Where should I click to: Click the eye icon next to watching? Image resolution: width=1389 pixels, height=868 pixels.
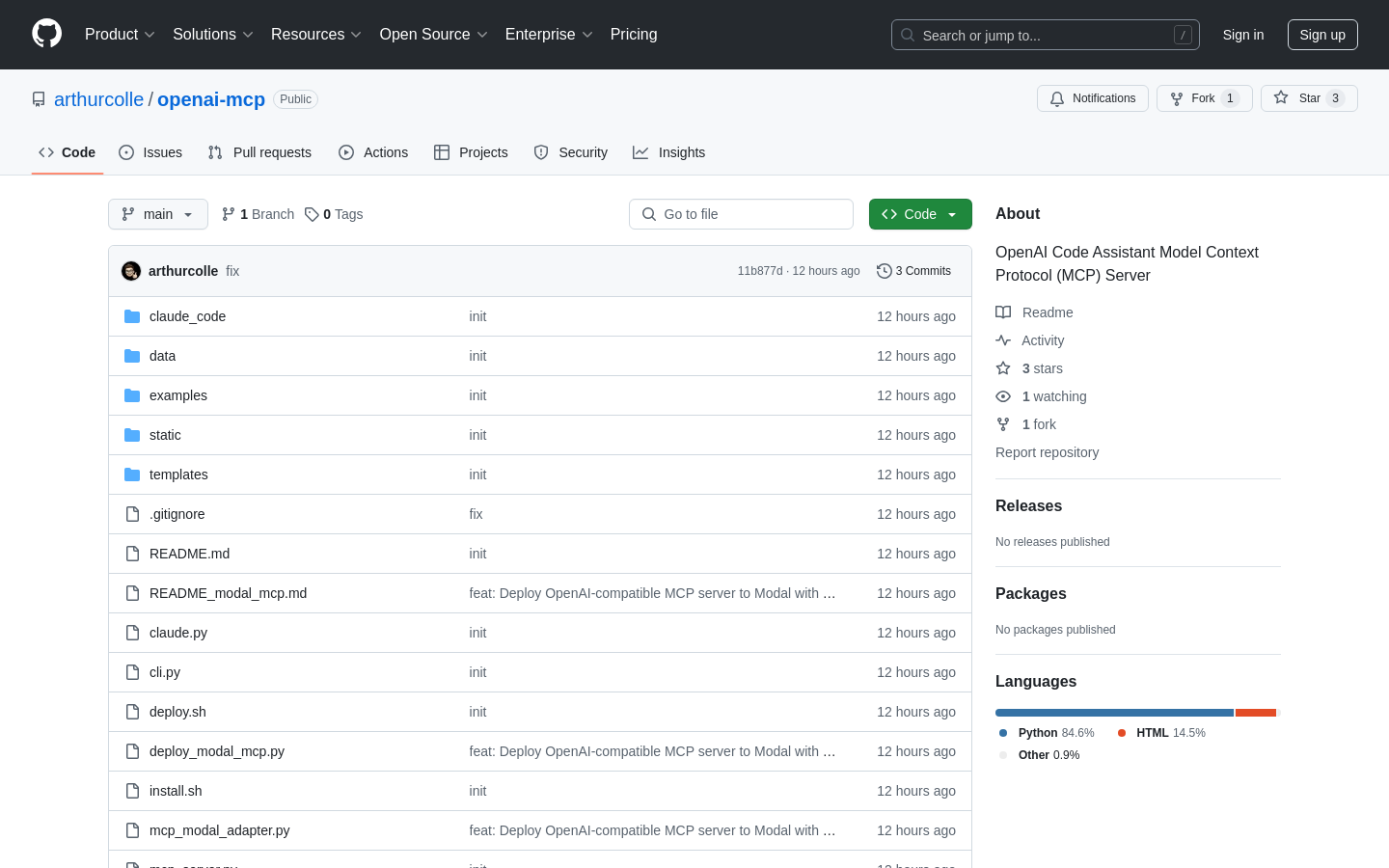click(1003, 396)
